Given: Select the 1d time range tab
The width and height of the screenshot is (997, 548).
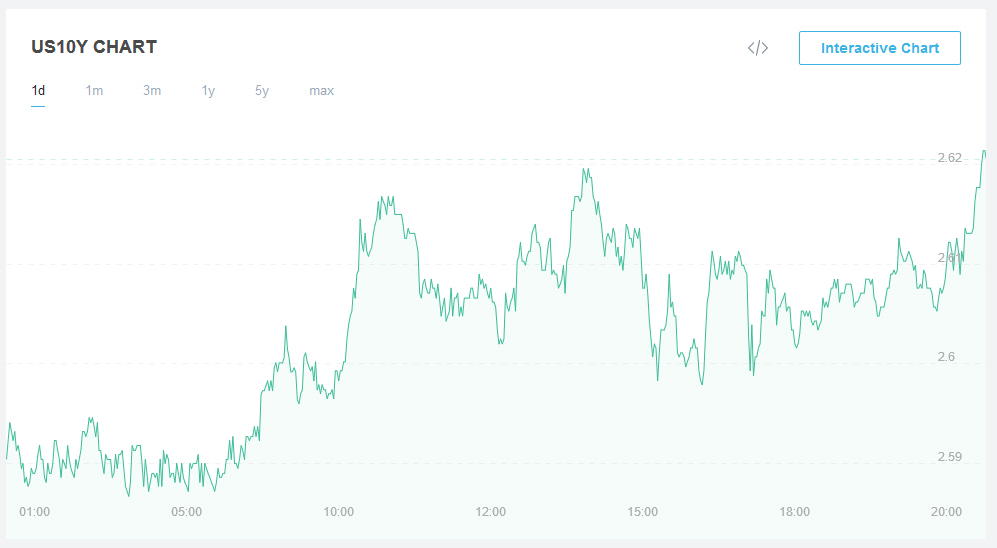Looking at the screenshot, I should (38, 91).
